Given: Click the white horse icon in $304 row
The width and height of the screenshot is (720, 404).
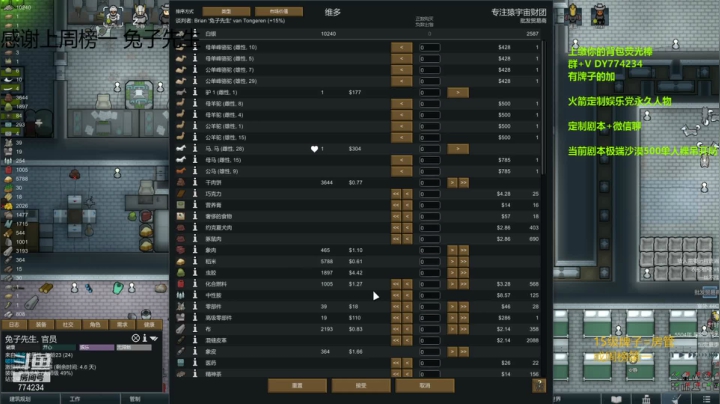Looking at the screenshot, I should pos(181,149).
